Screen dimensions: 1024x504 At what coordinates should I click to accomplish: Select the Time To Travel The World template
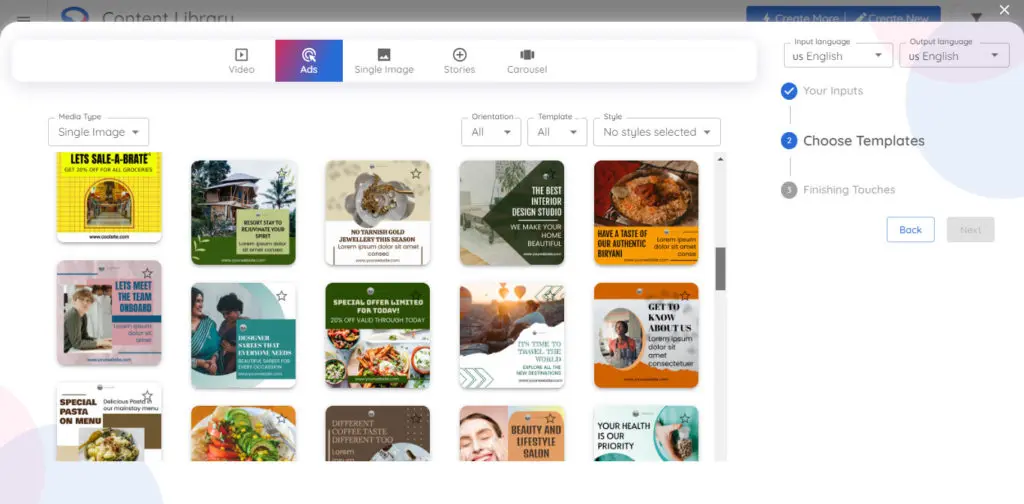tap(512, 336)
